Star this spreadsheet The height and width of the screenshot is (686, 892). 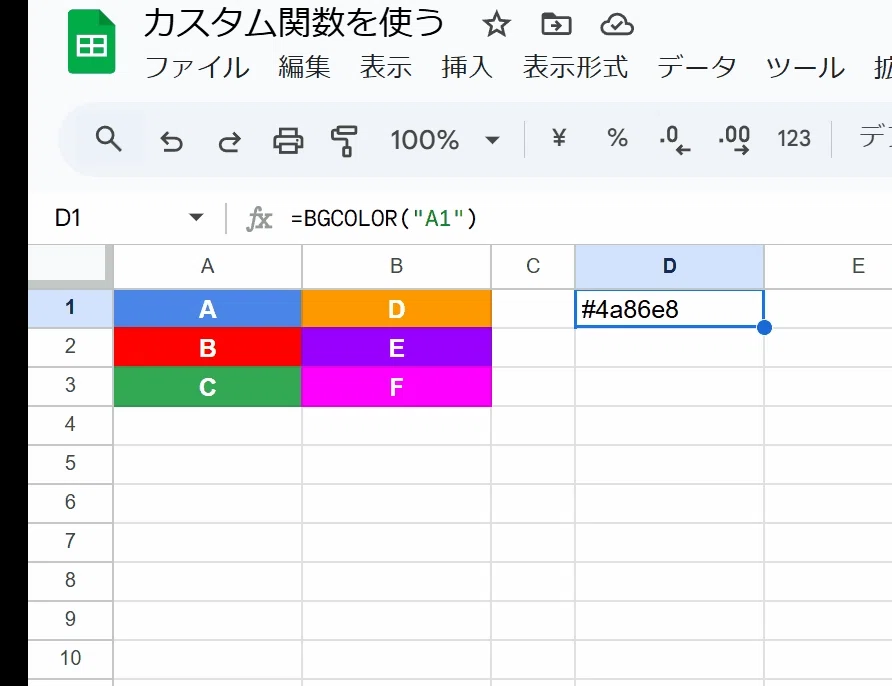point(496,24)
